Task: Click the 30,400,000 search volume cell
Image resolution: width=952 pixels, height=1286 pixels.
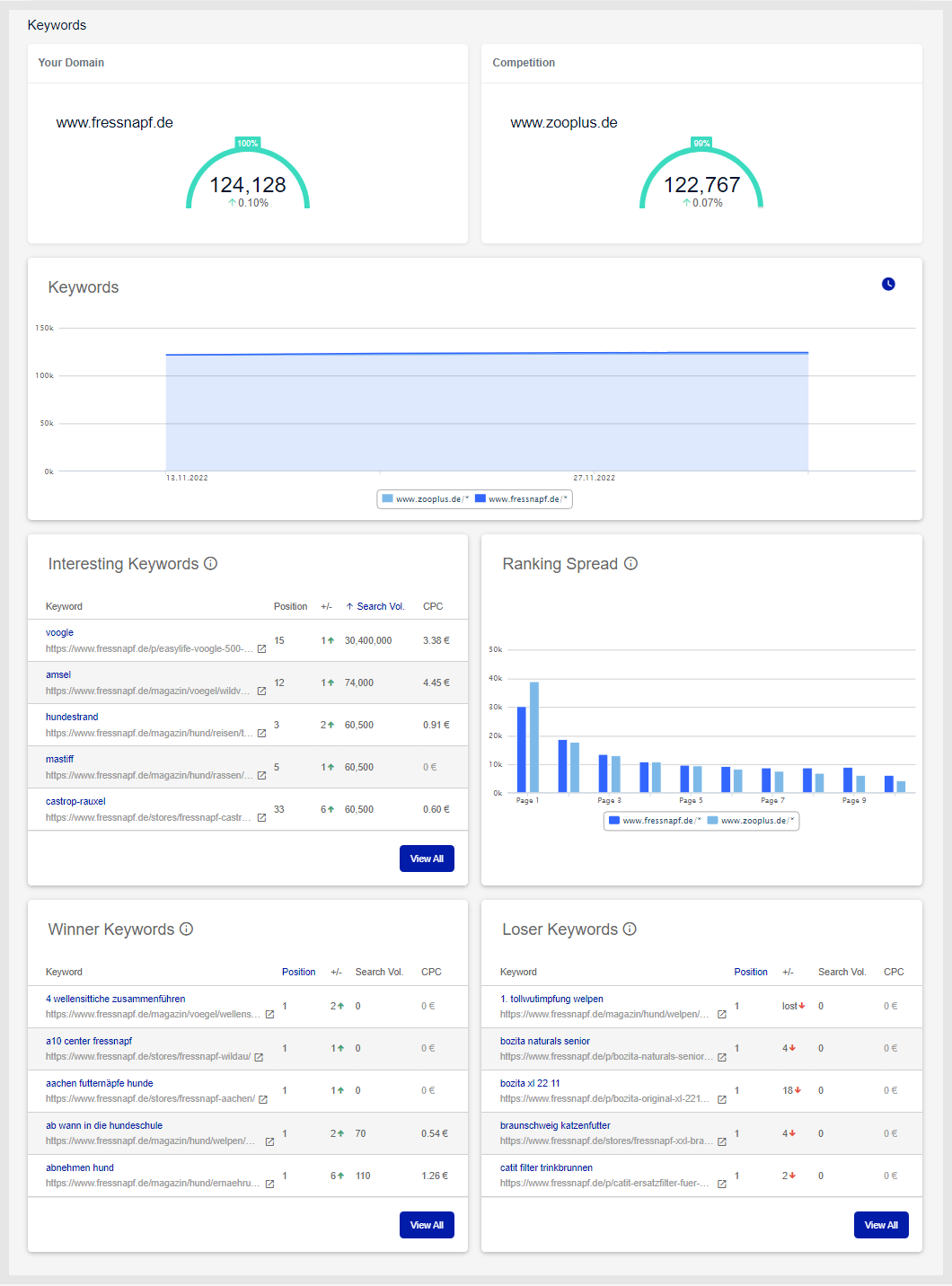Action: 368,640
